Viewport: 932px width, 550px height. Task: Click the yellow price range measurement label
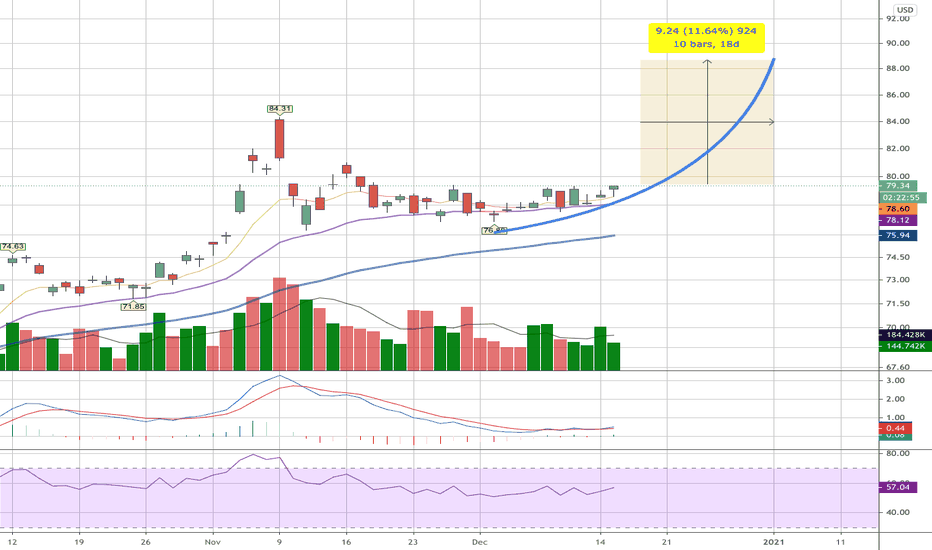coord(706,37)
